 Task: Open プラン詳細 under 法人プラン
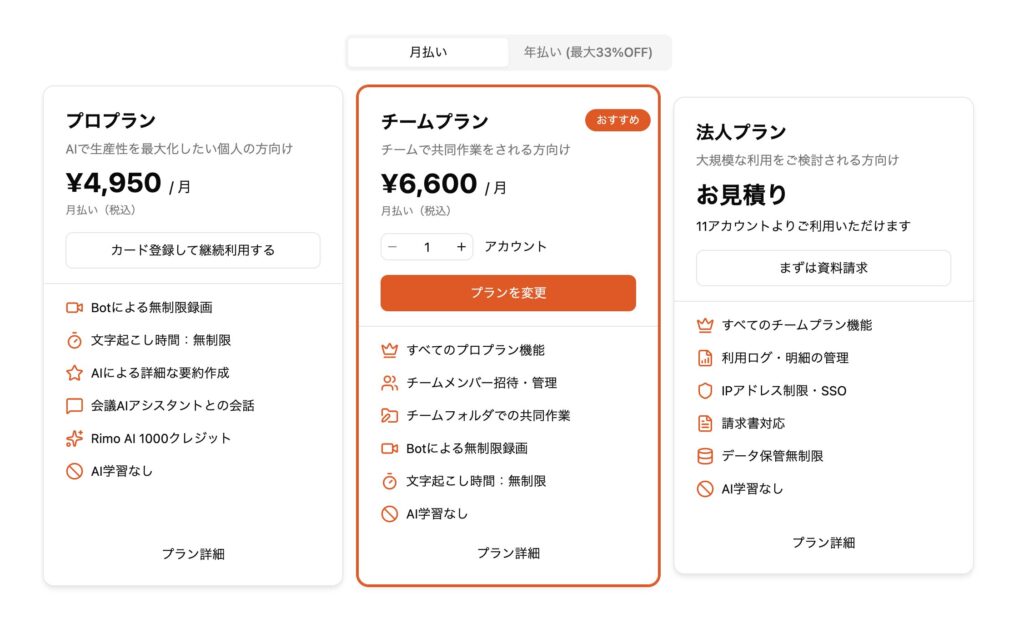pos(823,542)
